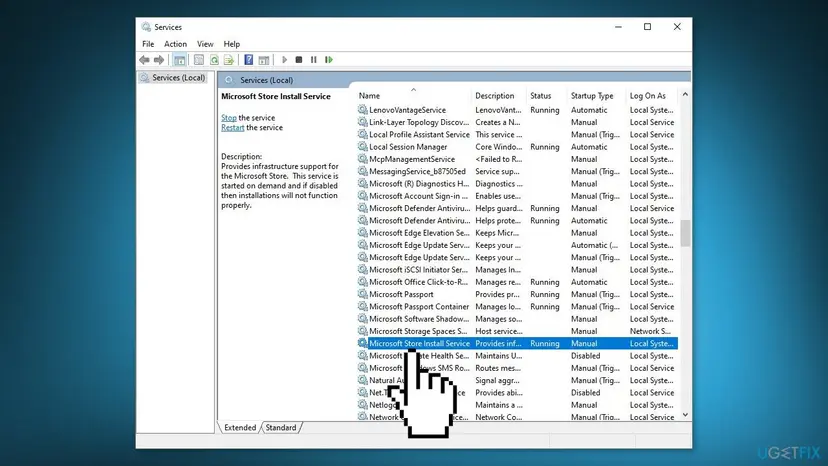Switch to the Extended tab
The height and width of the screenshot is (466, 828).
[240, 427]
